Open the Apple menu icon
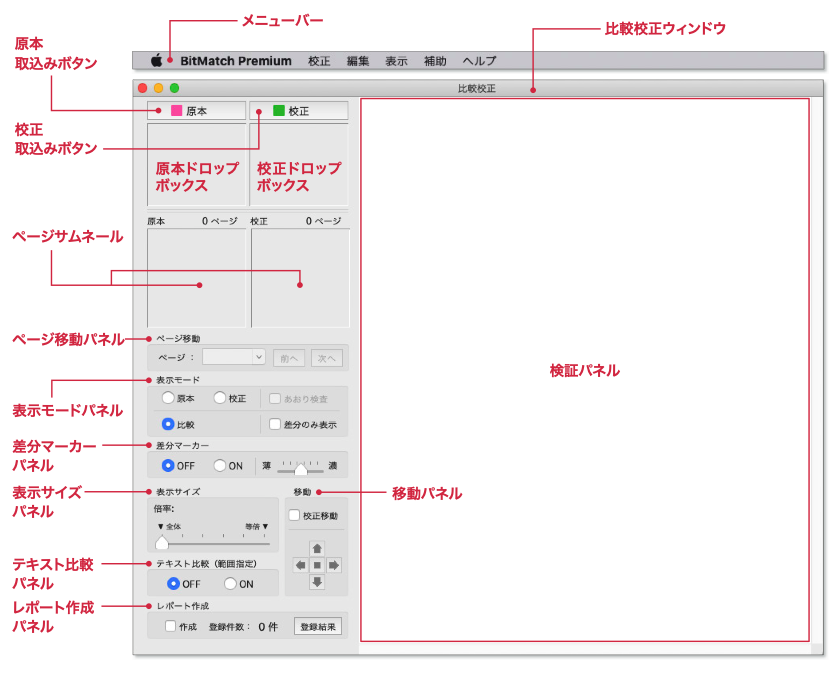The image size is (835, 673). (156, 61)
